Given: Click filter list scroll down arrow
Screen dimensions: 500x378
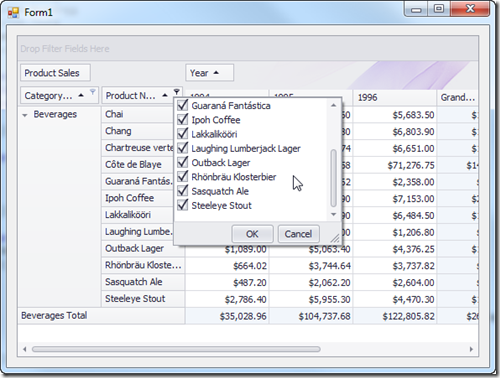Looking at the screenshot, I should 333,214.
